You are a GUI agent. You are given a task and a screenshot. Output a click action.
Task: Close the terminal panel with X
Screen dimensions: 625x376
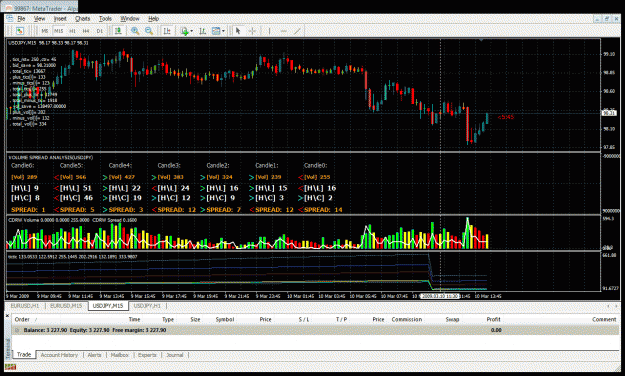[8, 315]
